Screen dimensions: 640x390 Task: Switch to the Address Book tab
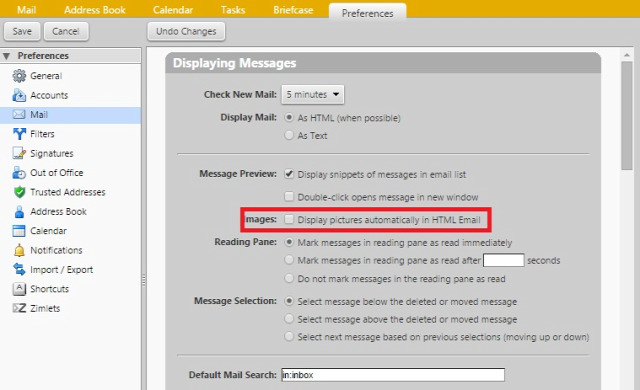95,9
